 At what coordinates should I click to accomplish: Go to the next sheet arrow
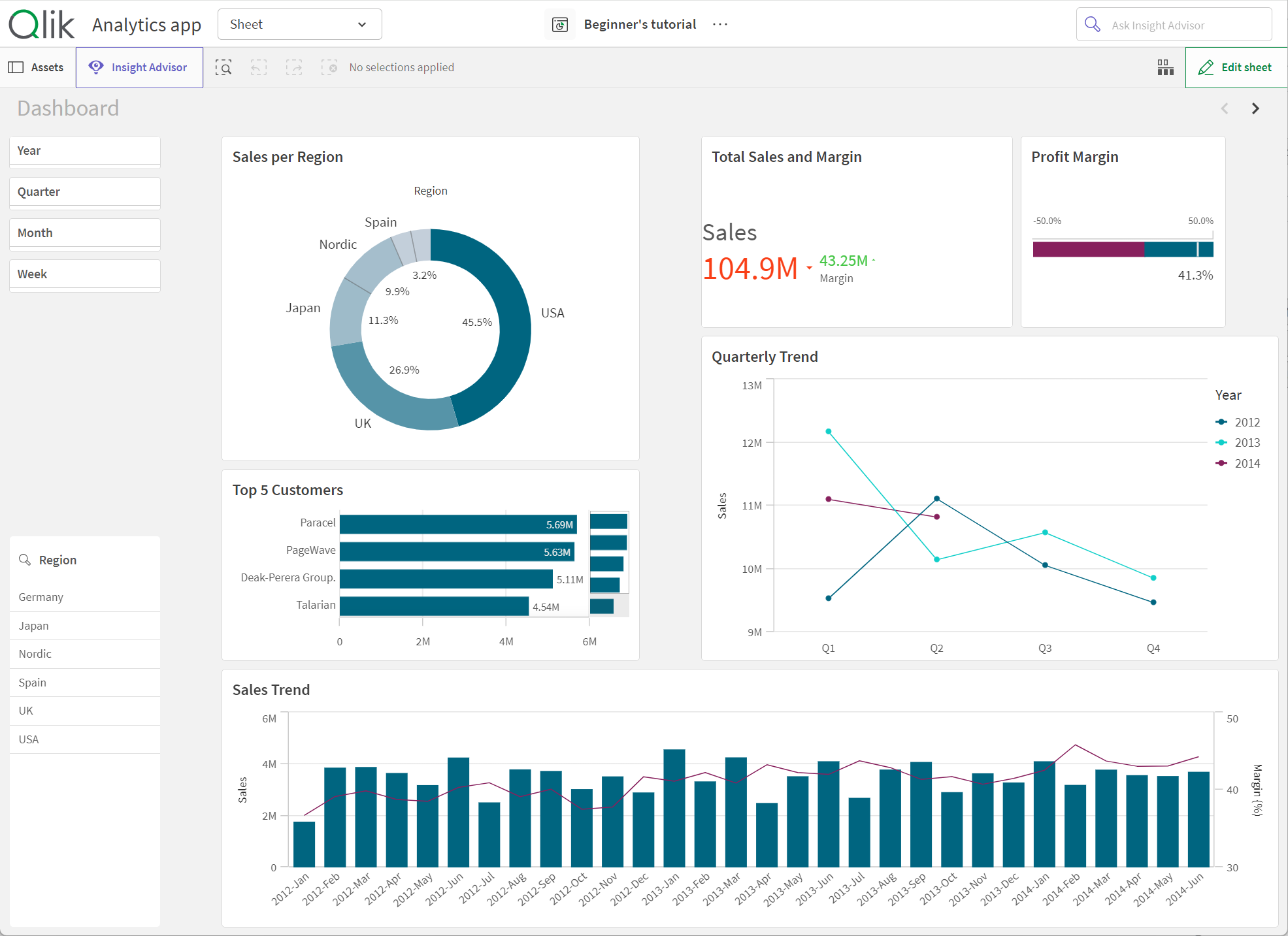pos(1255,108)
